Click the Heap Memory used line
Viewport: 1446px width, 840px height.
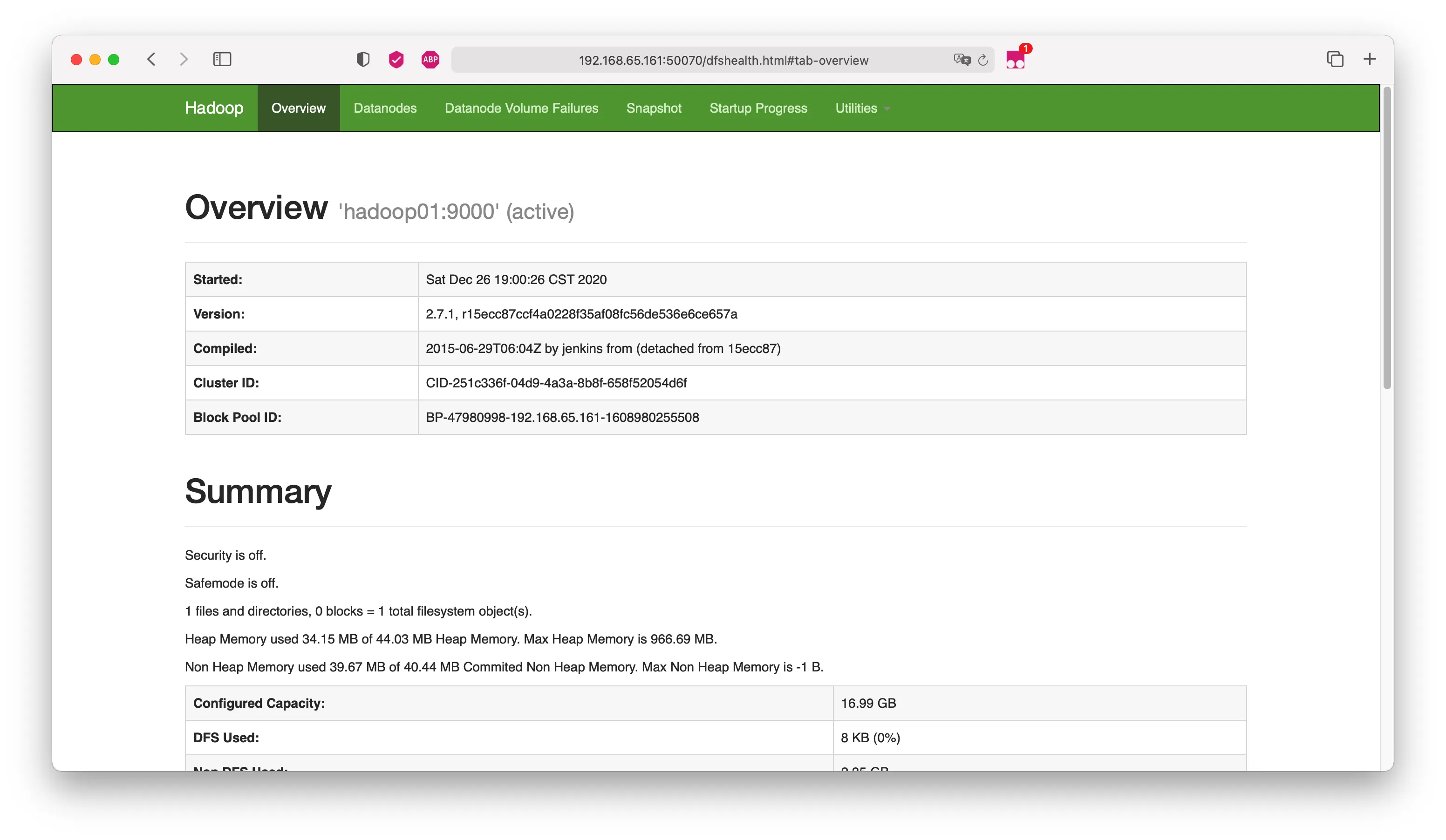pyautogui.click(x=451, y=639)
